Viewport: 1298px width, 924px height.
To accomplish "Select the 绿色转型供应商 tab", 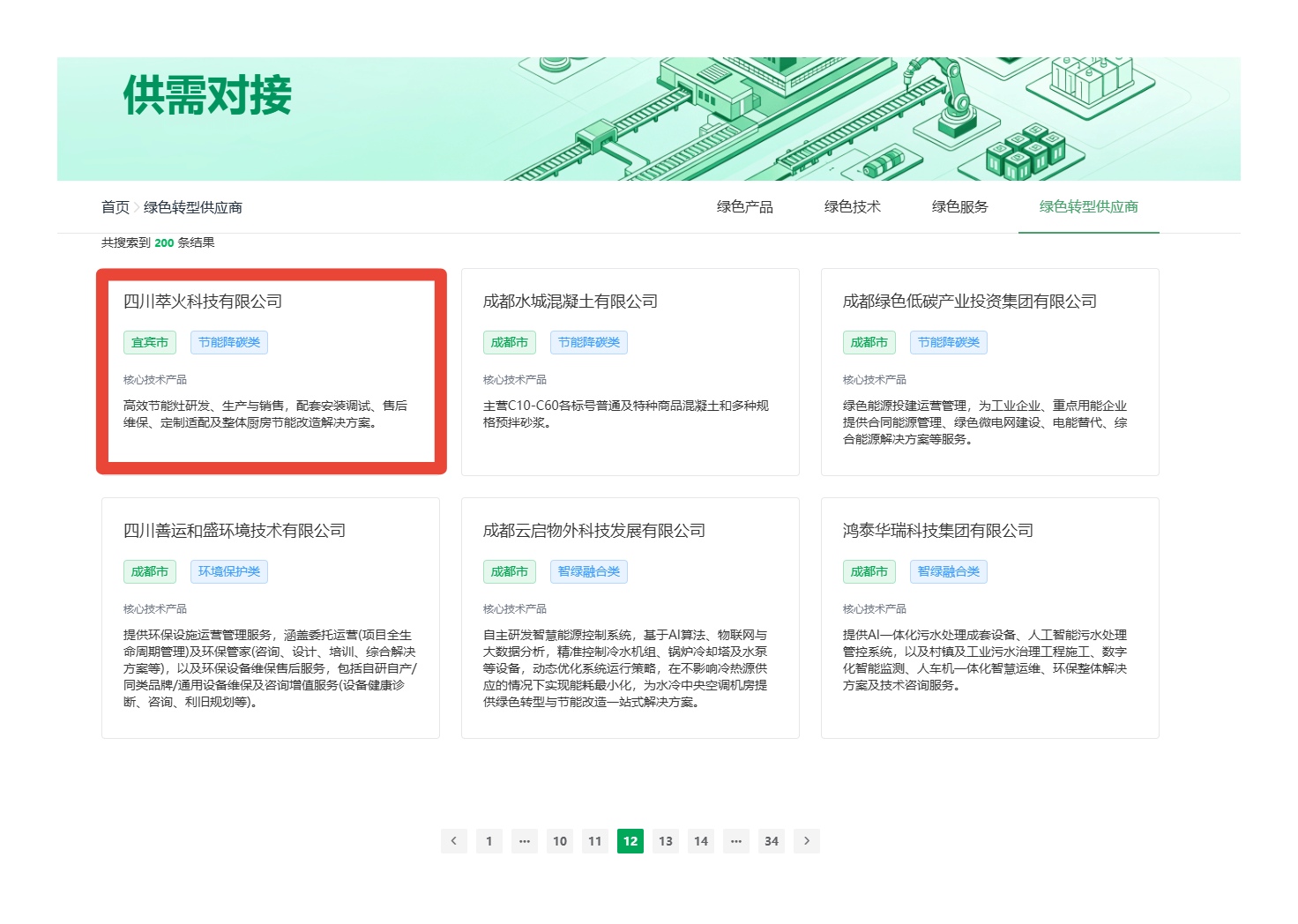I will [1089, 207].
